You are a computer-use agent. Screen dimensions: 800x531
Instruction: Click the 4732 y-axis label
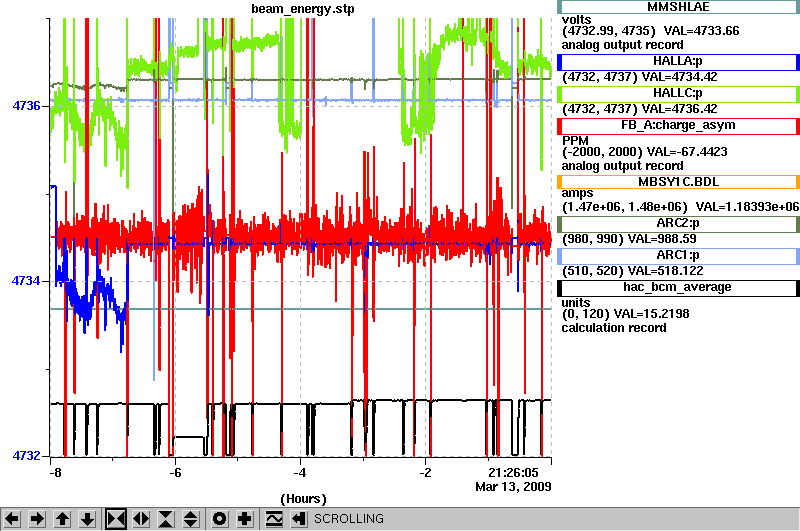[26, 456]
